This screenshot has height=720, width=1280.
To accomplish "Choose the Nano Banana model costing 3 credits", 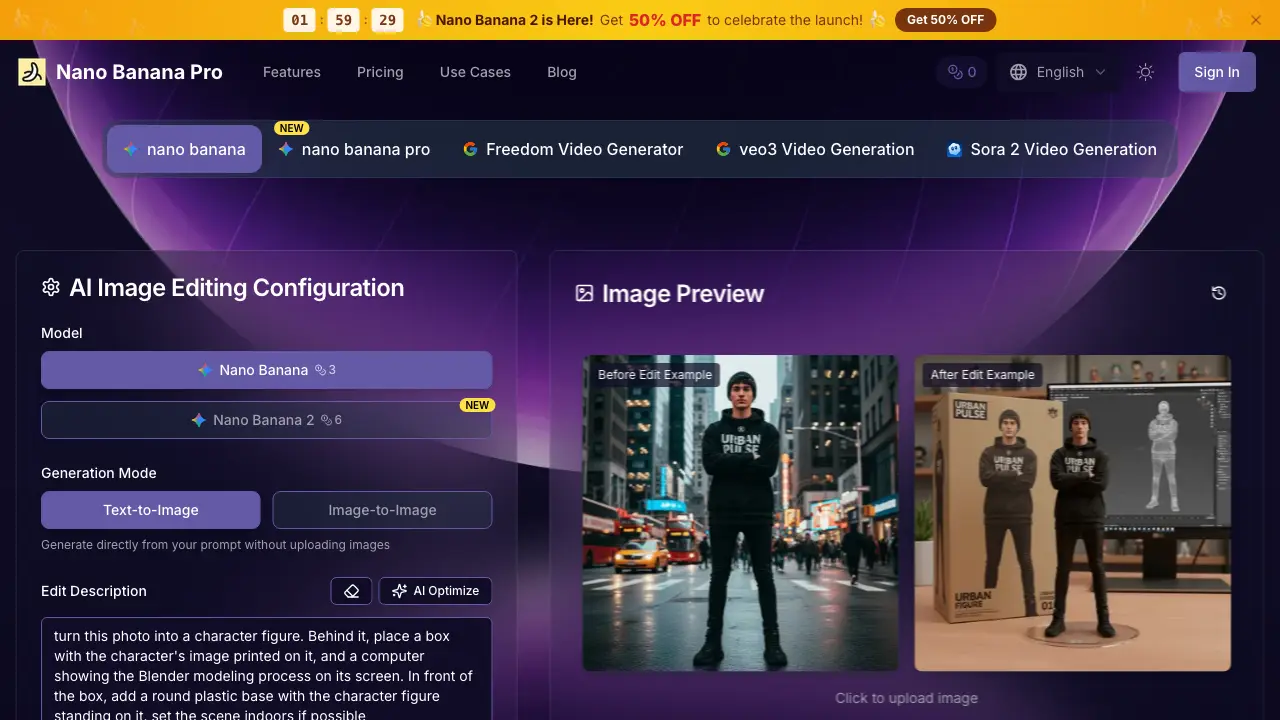I will tap(266, 370).
